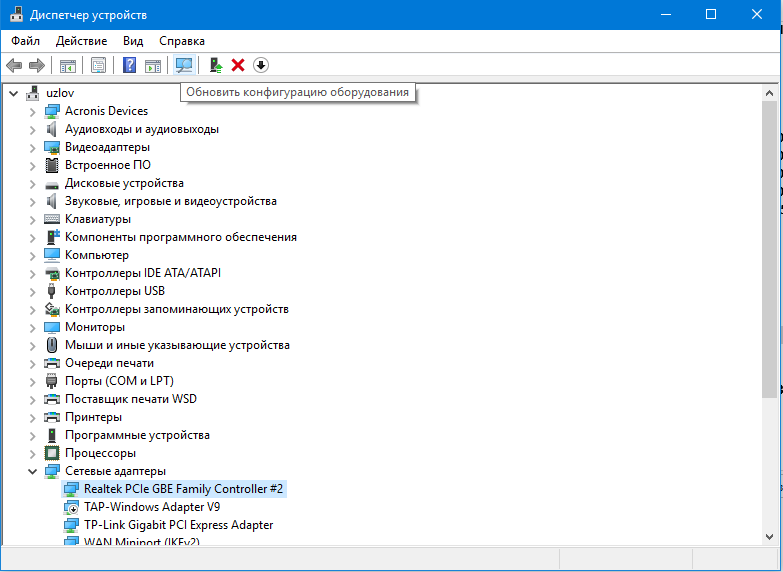Open the Вид menu
The image size is (783, 572).
(133, 41)
